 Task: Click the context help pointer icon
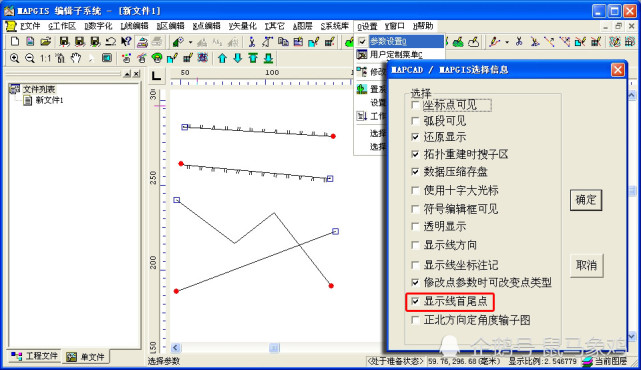pos(126,41)
